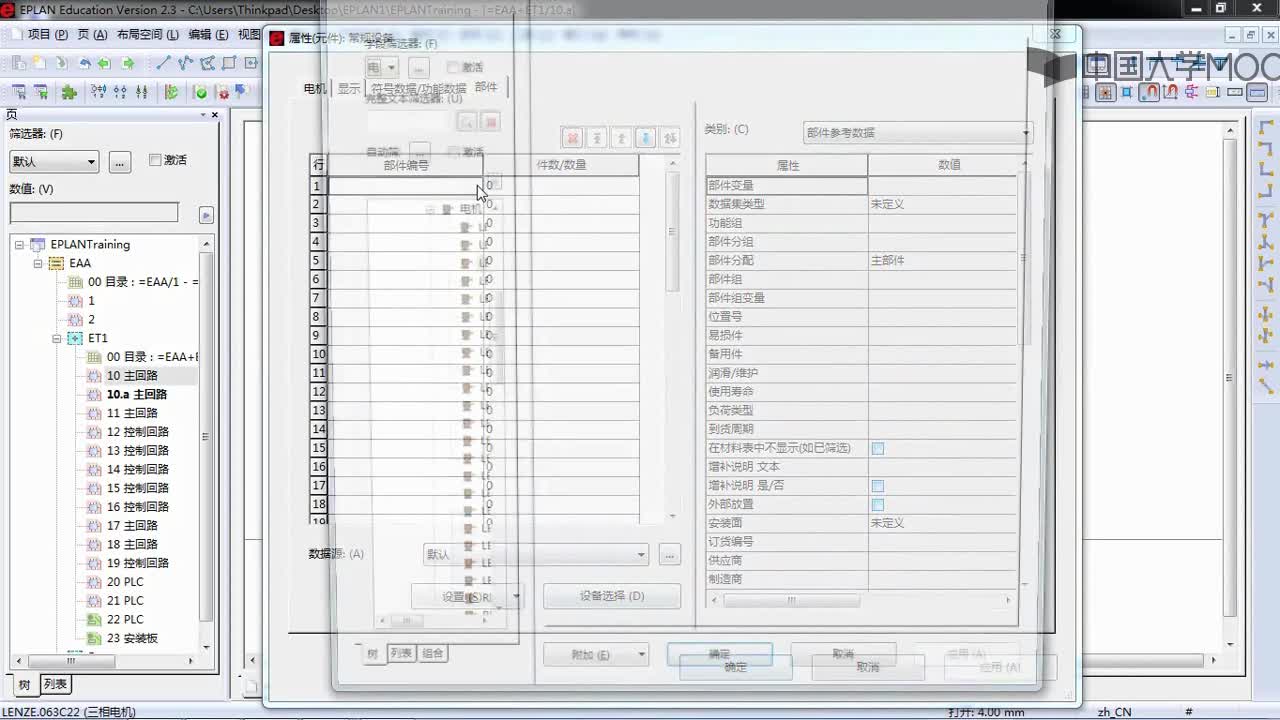Click the zh_CN status bar entry
The width and height of the screenshot is (1280, 720).
1114,712
